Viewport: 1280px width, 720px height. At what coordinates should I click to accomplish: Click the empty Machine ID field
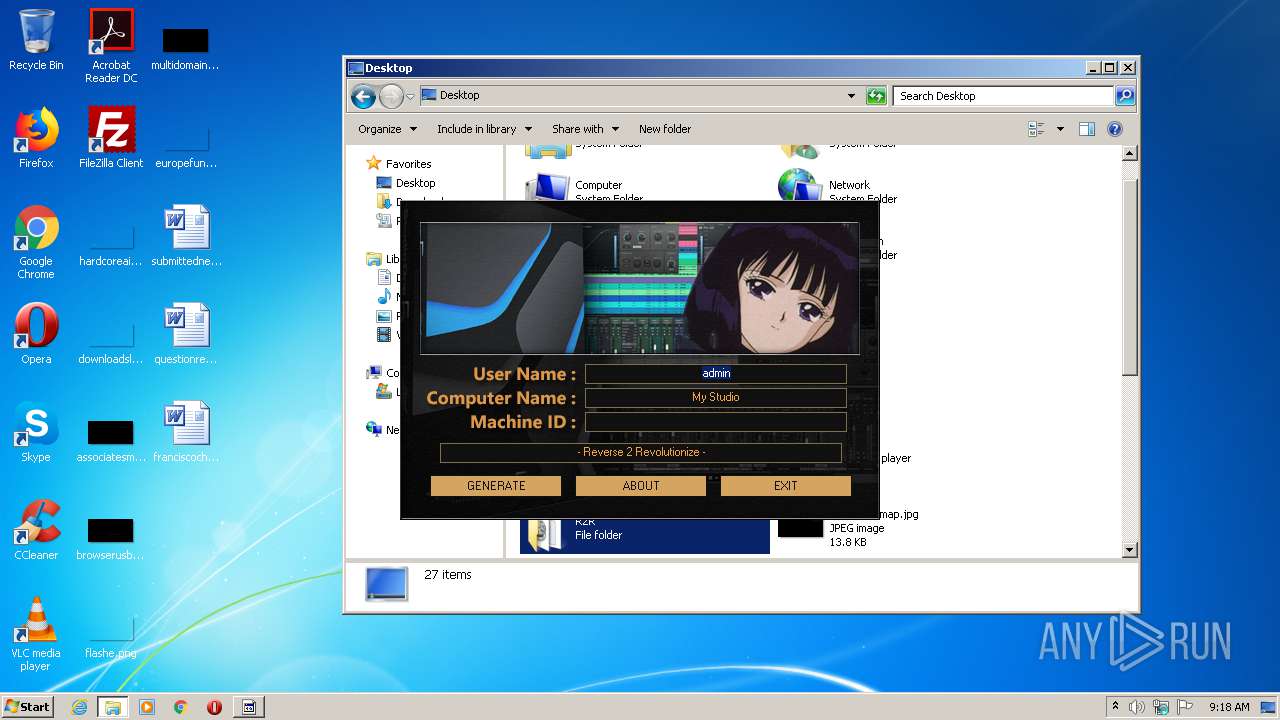pos(716,422)
